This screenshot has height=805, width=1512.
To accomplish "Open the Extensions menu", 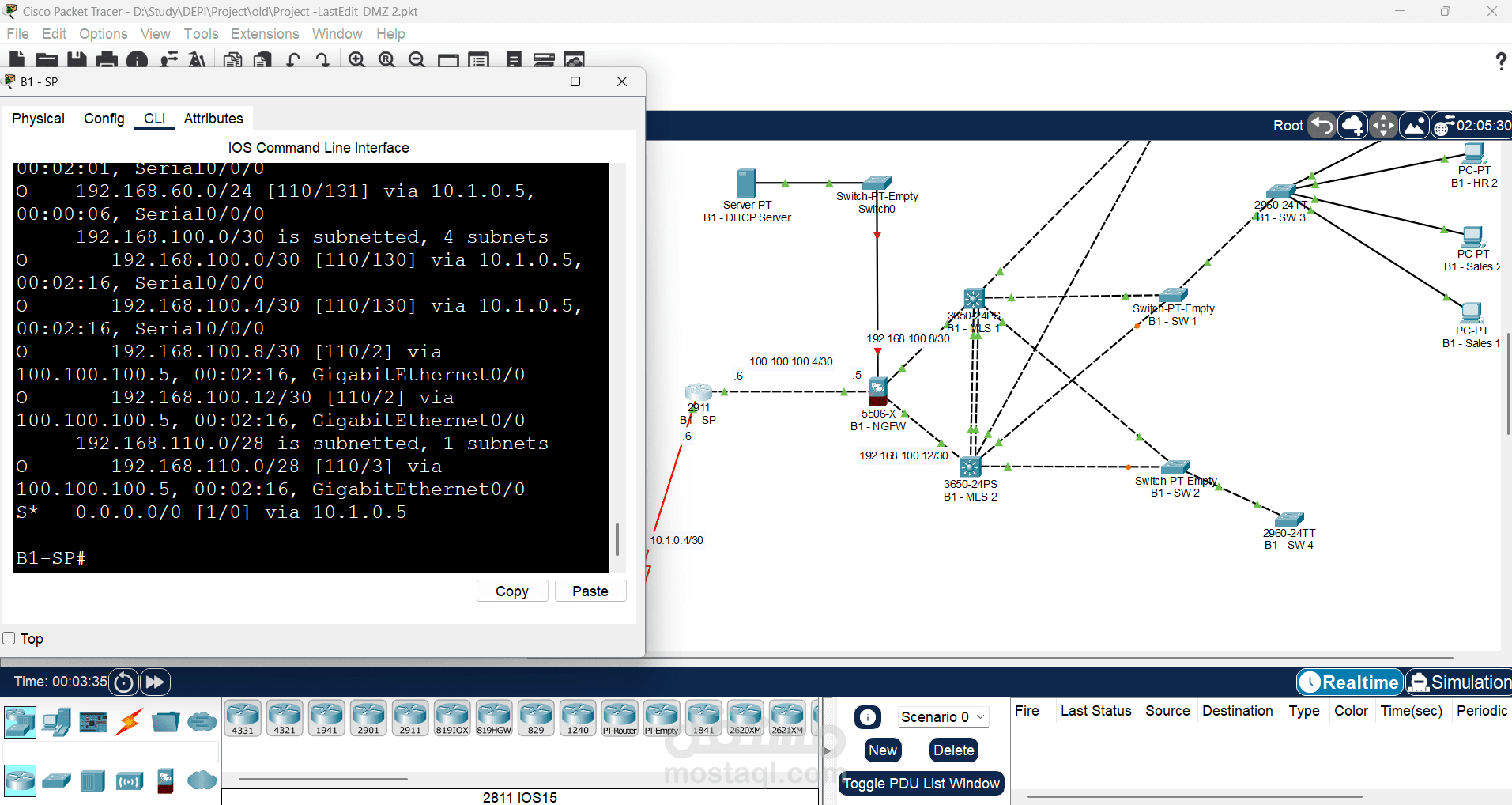I will (x=265, y=34).
